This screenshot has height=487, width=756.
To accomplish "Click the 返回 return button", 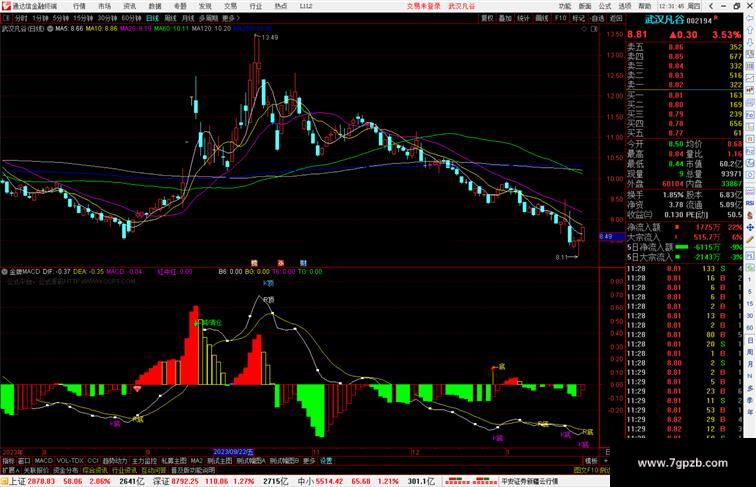I will coord(616,18).
